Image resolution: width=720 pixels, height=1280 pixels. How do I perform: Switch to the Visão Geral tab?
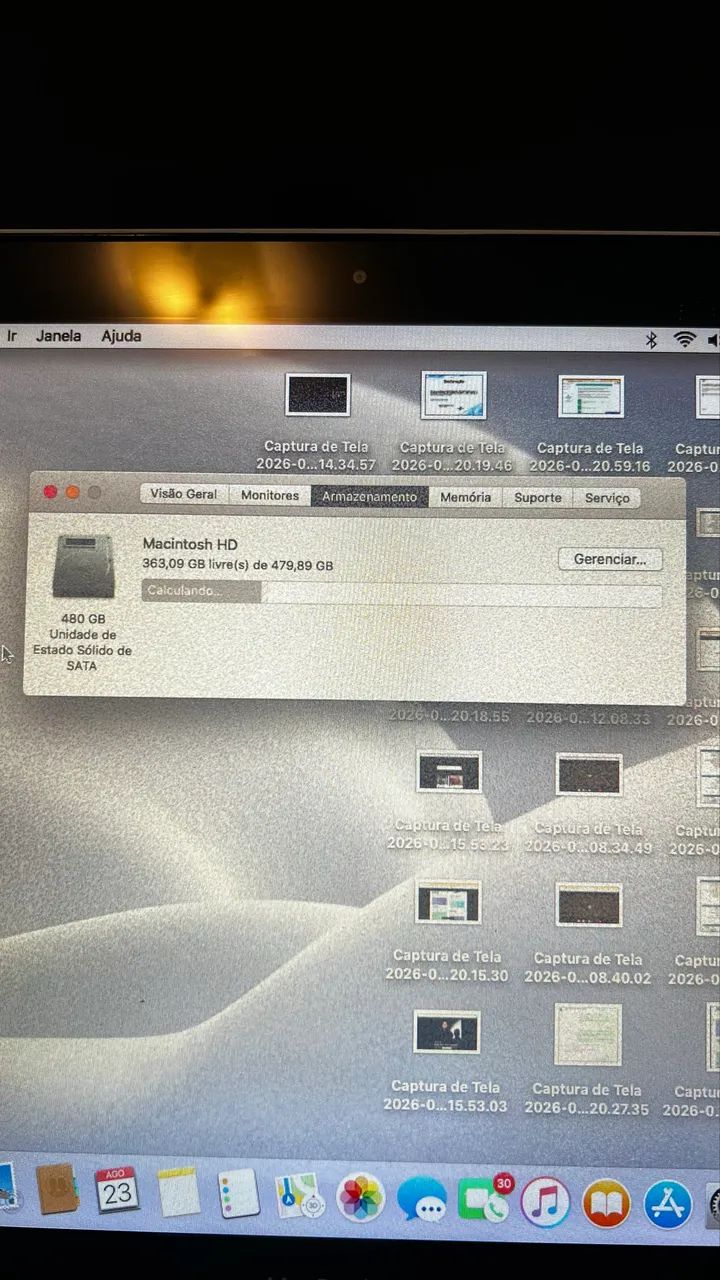click(x=184, y=494)
